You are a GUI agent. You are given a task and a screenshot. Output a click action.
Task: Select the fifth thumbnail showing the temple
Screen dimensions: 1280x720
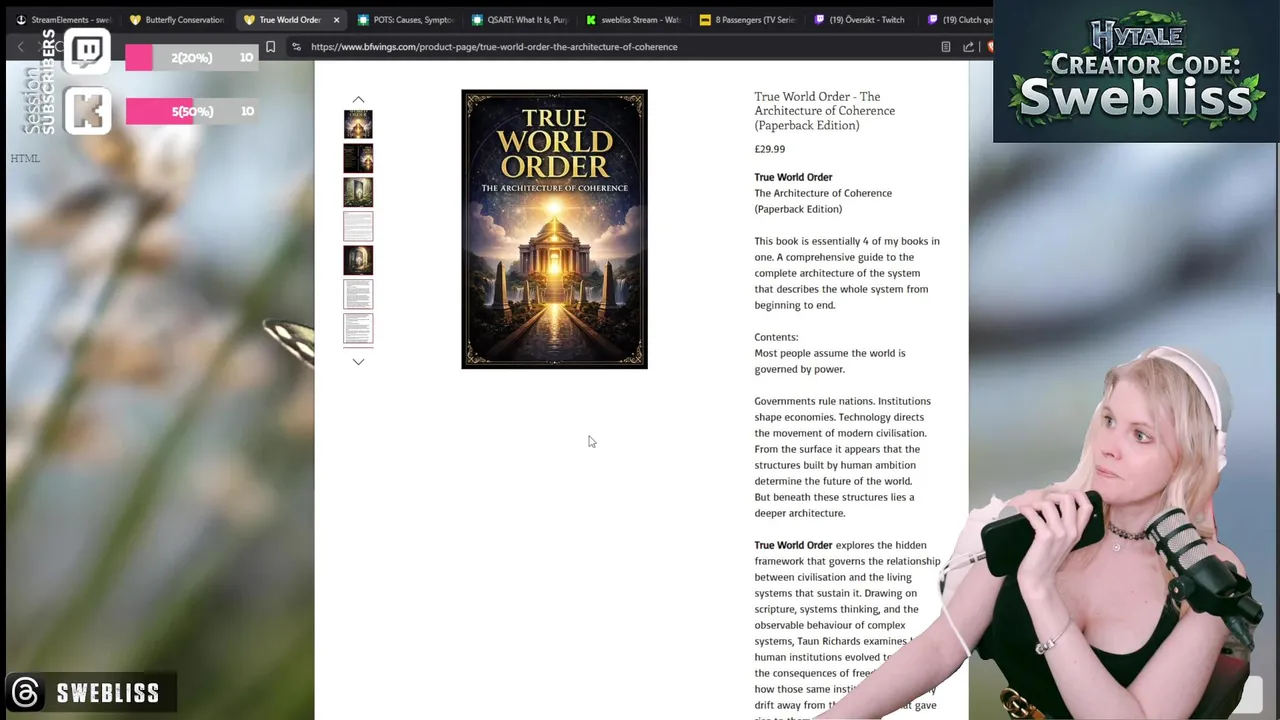(358, 260)
